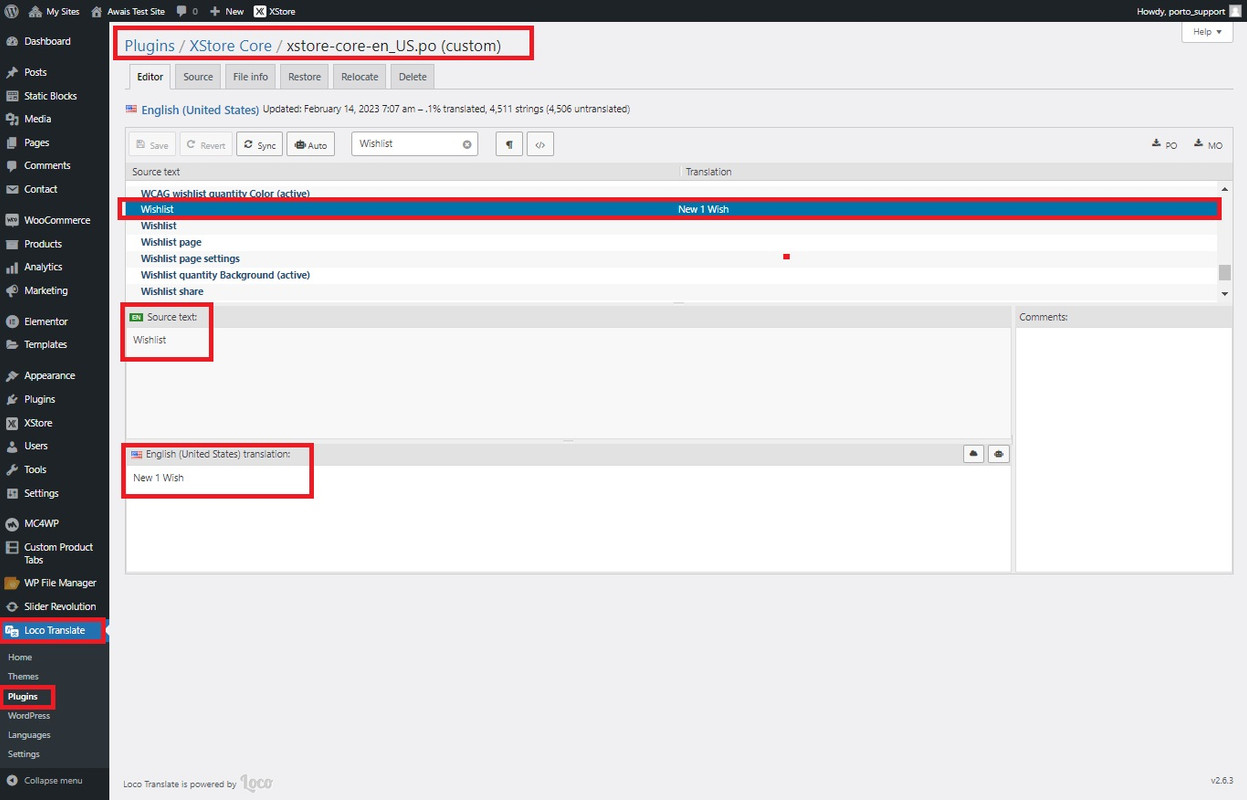Viewport: 1247px width, 800px height.
Task: Collapse the admin menu
Action: tap(54, 780)
